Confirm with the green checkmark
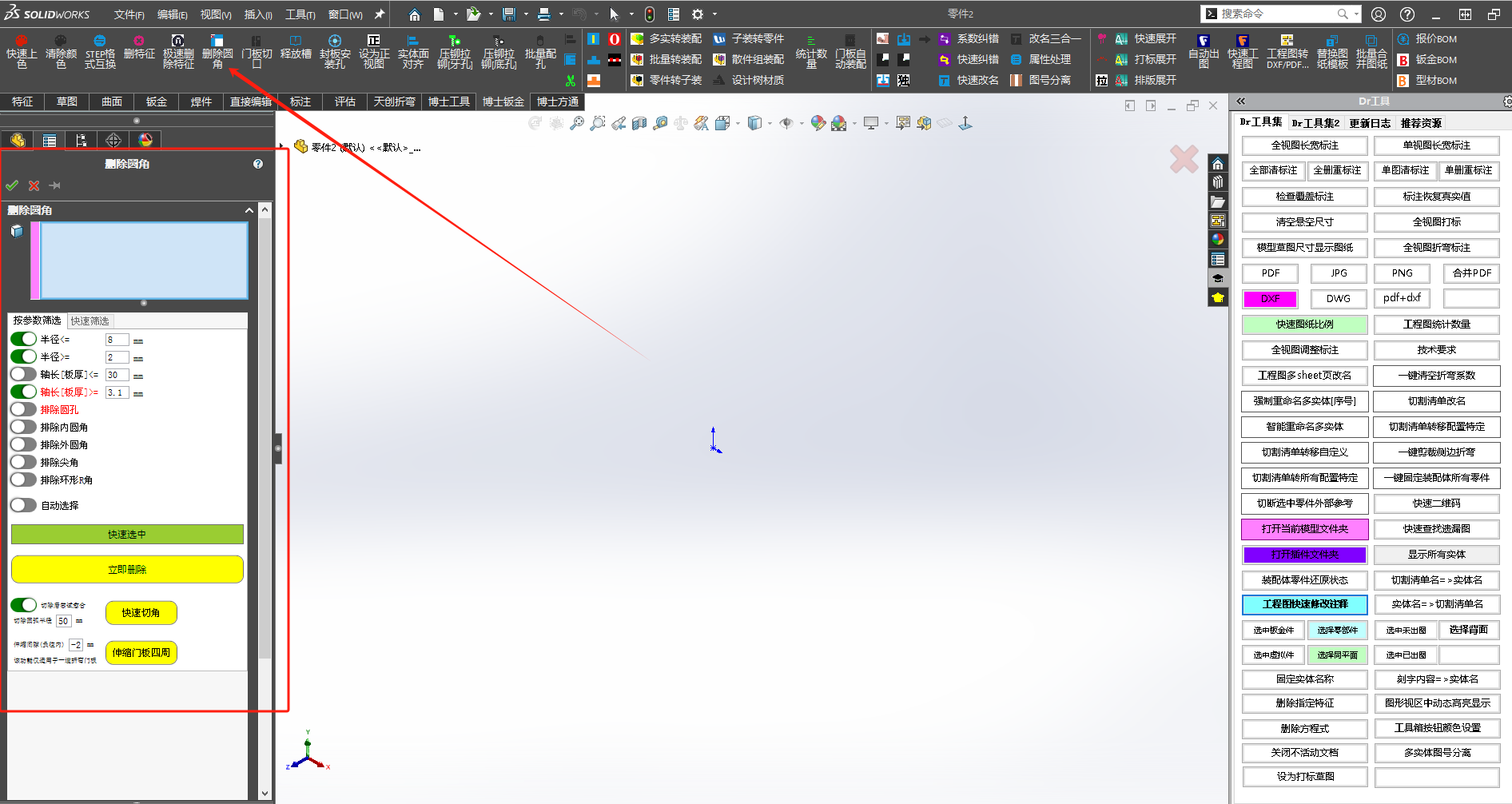The height and width of the screenshot is (804, 1512). [x=12, y=185]
